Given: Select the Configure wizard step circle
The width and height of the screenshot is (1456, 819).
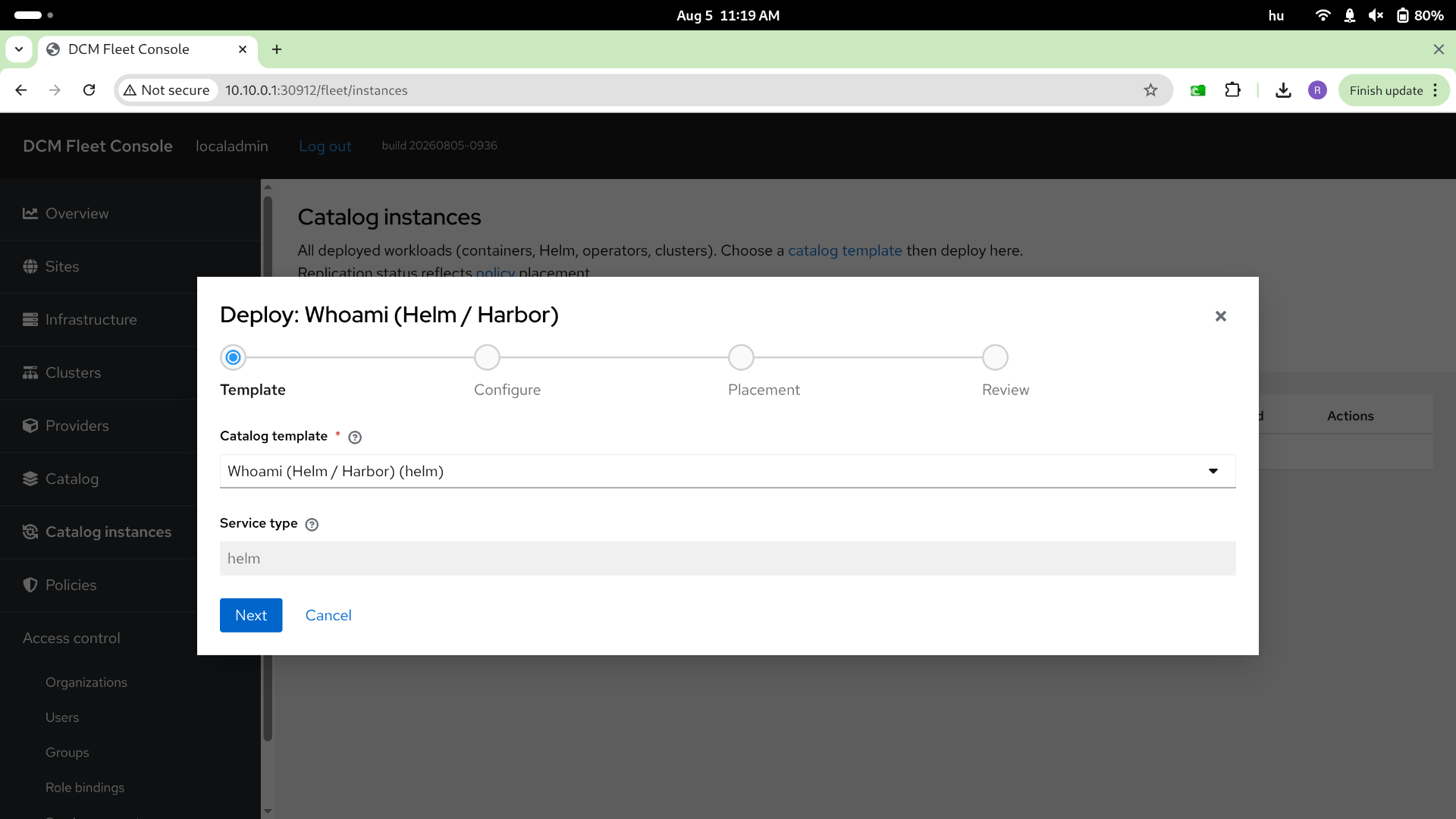Looking at the screenshot, I should tap(487, 357).
